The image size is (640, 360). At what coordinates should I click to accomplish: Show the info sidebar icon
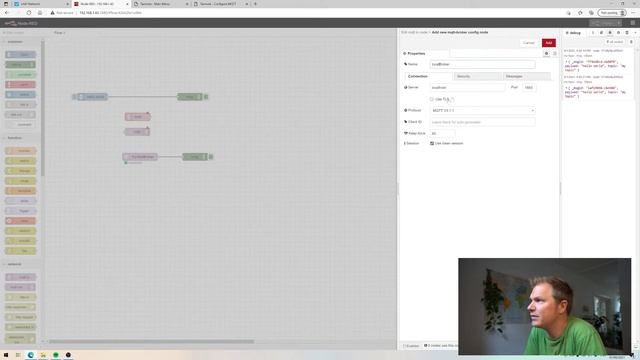click(593, 33)
